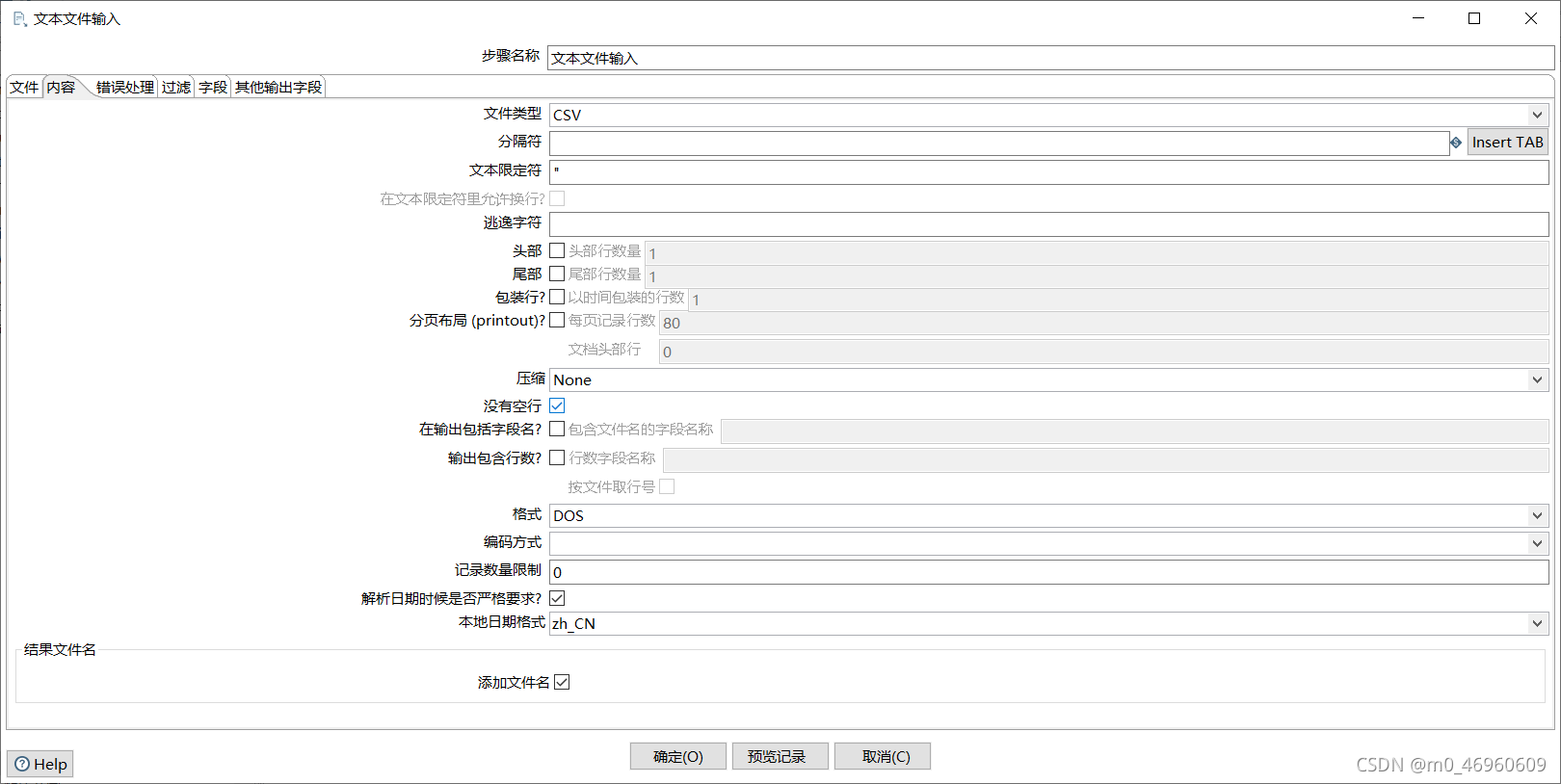Click the 确定(O) button

pos(678,756)
